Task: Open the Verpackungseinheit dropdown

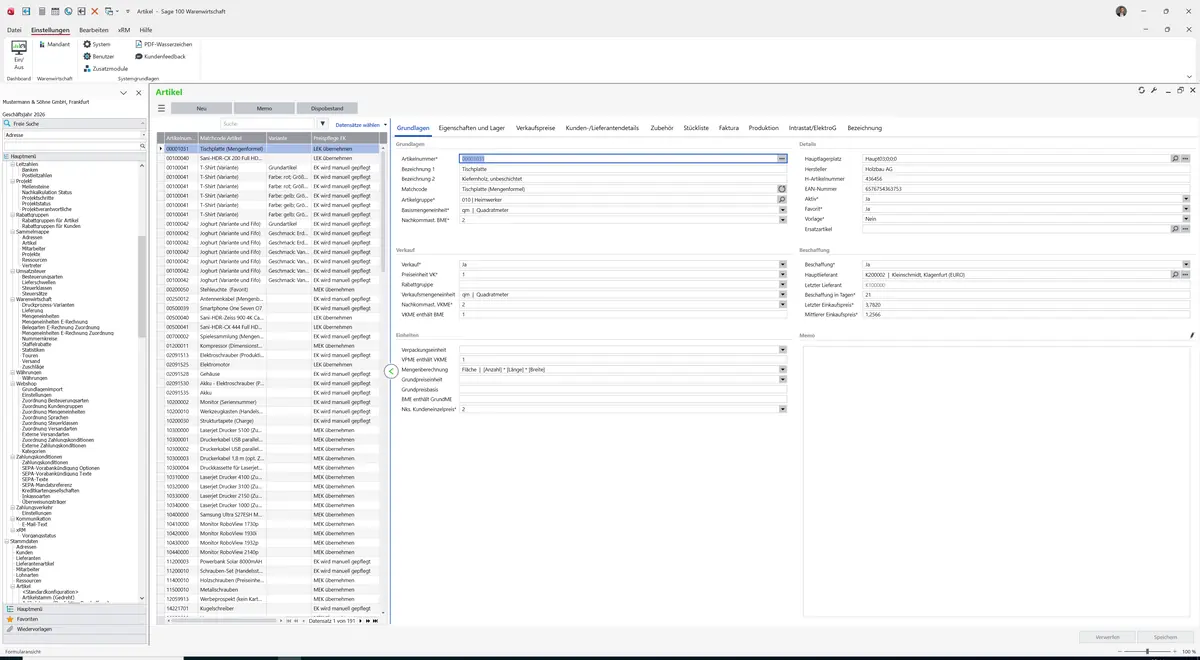Action: point(782,350)
